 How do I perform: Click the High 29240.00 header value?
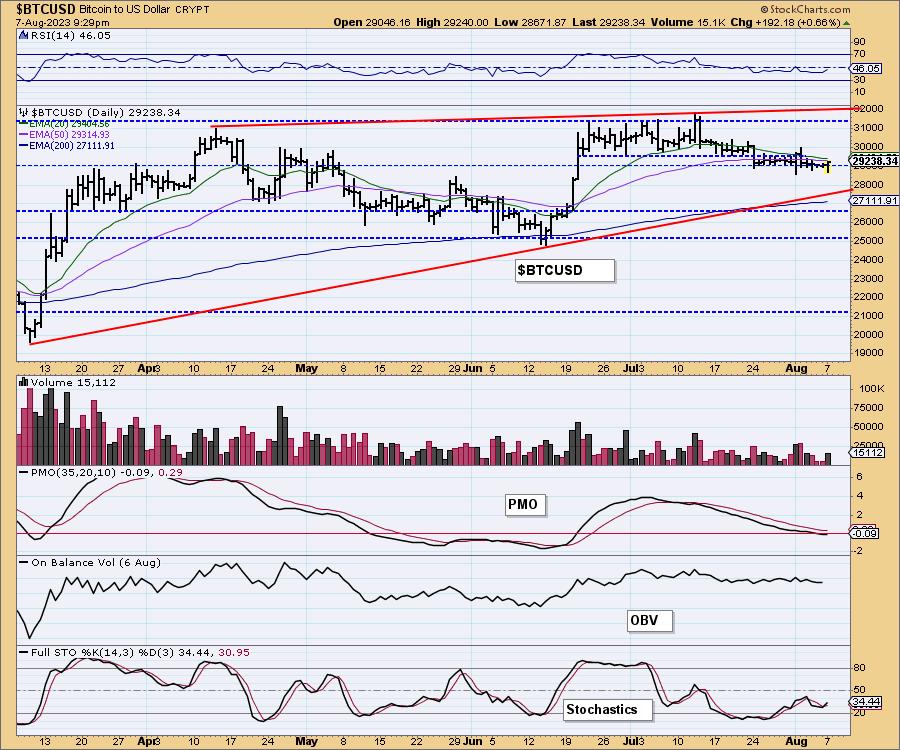tap(452, 23)
